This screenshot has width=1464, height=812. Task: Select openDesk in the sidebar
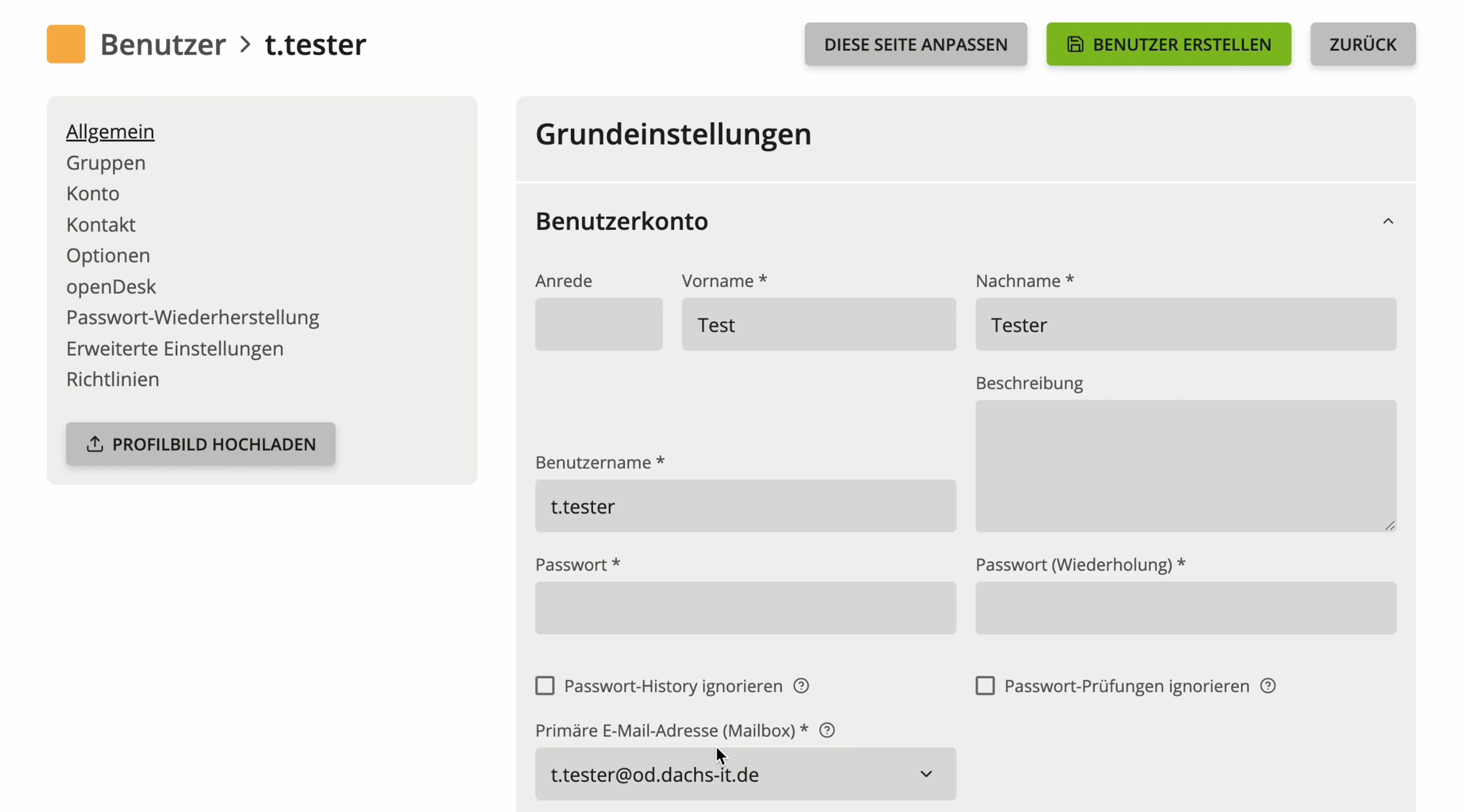(x=111, y=286)
